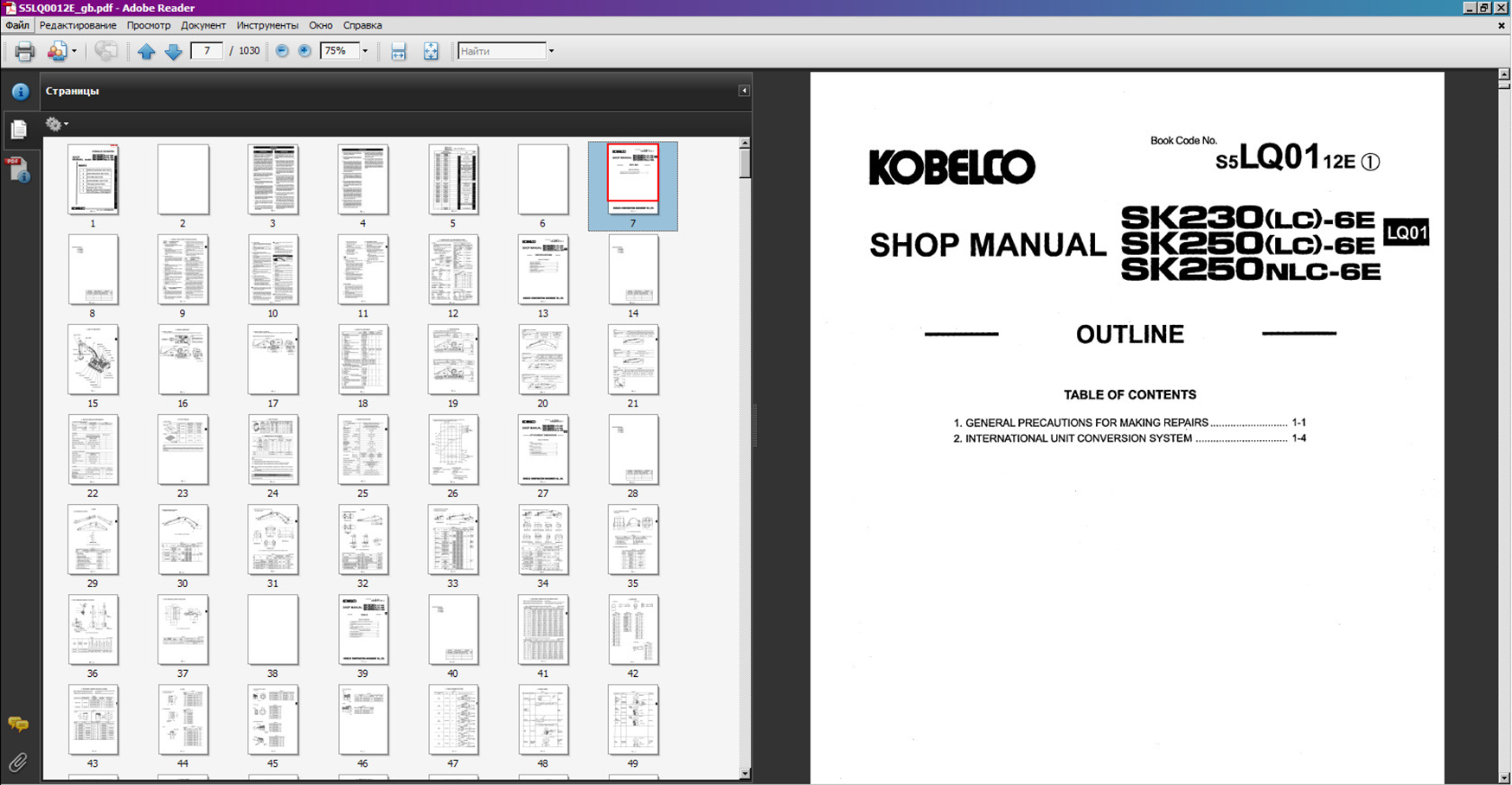Click the page number input field

point(207,51)
